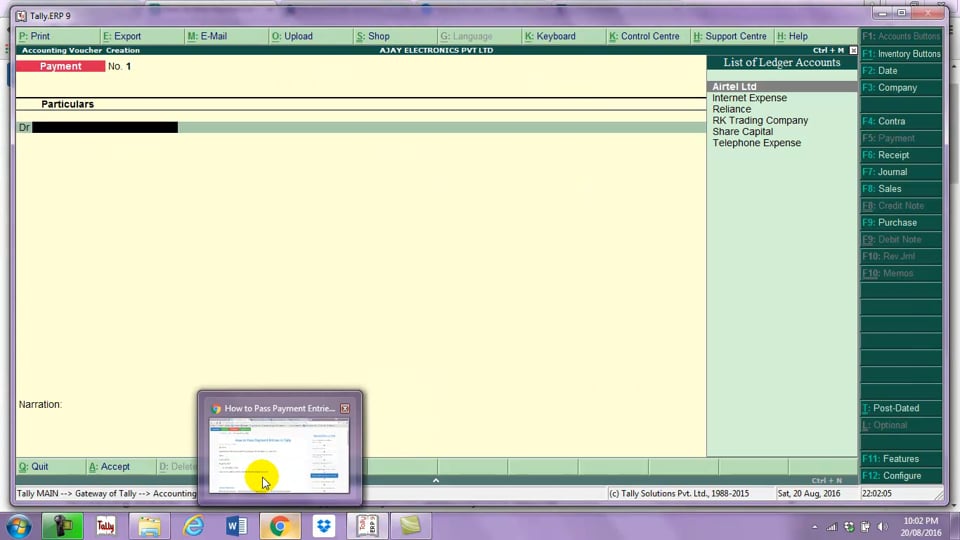Screen dimensions: 960x540
Task: Click the Inventory Buttons F1 button
Action: (901, 54)
